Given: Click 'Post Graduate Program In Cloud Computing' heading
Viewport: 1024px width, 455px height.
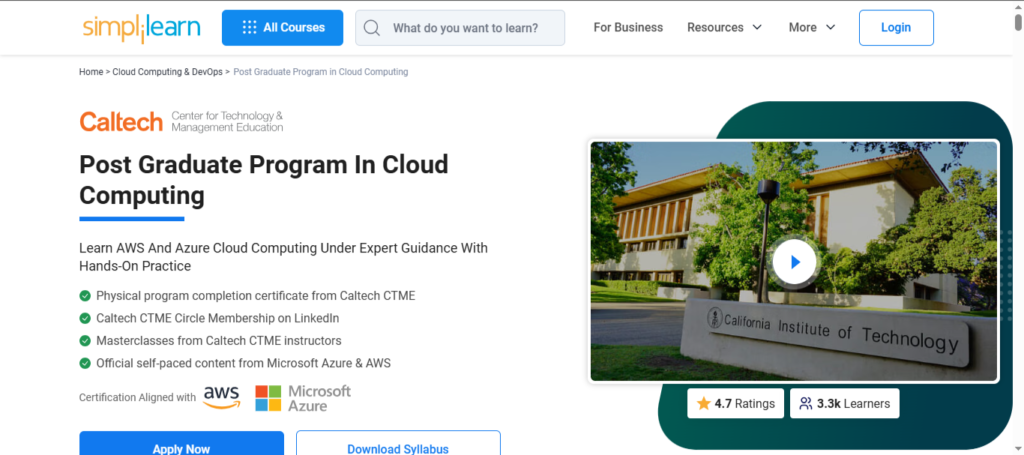Looking at the screenshot, I should tap(264, 180).
